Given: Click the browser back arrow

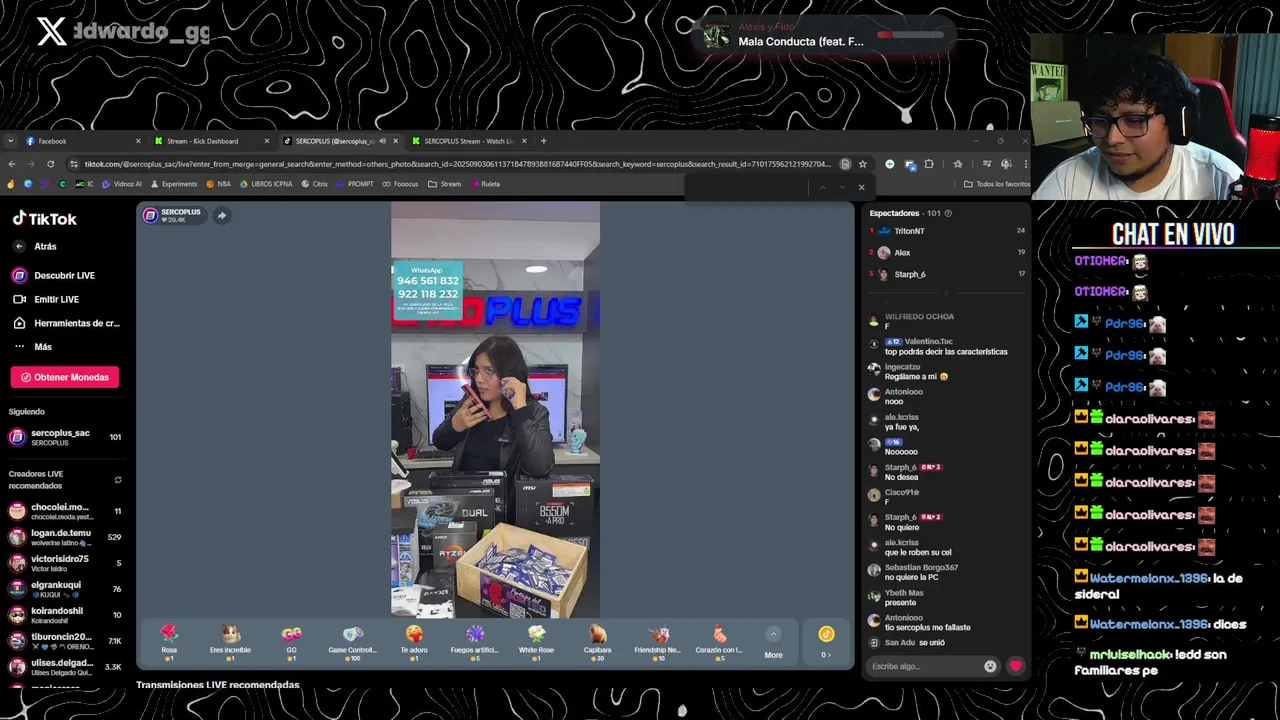Looking at the screenshot, I should tap(11, 164).
